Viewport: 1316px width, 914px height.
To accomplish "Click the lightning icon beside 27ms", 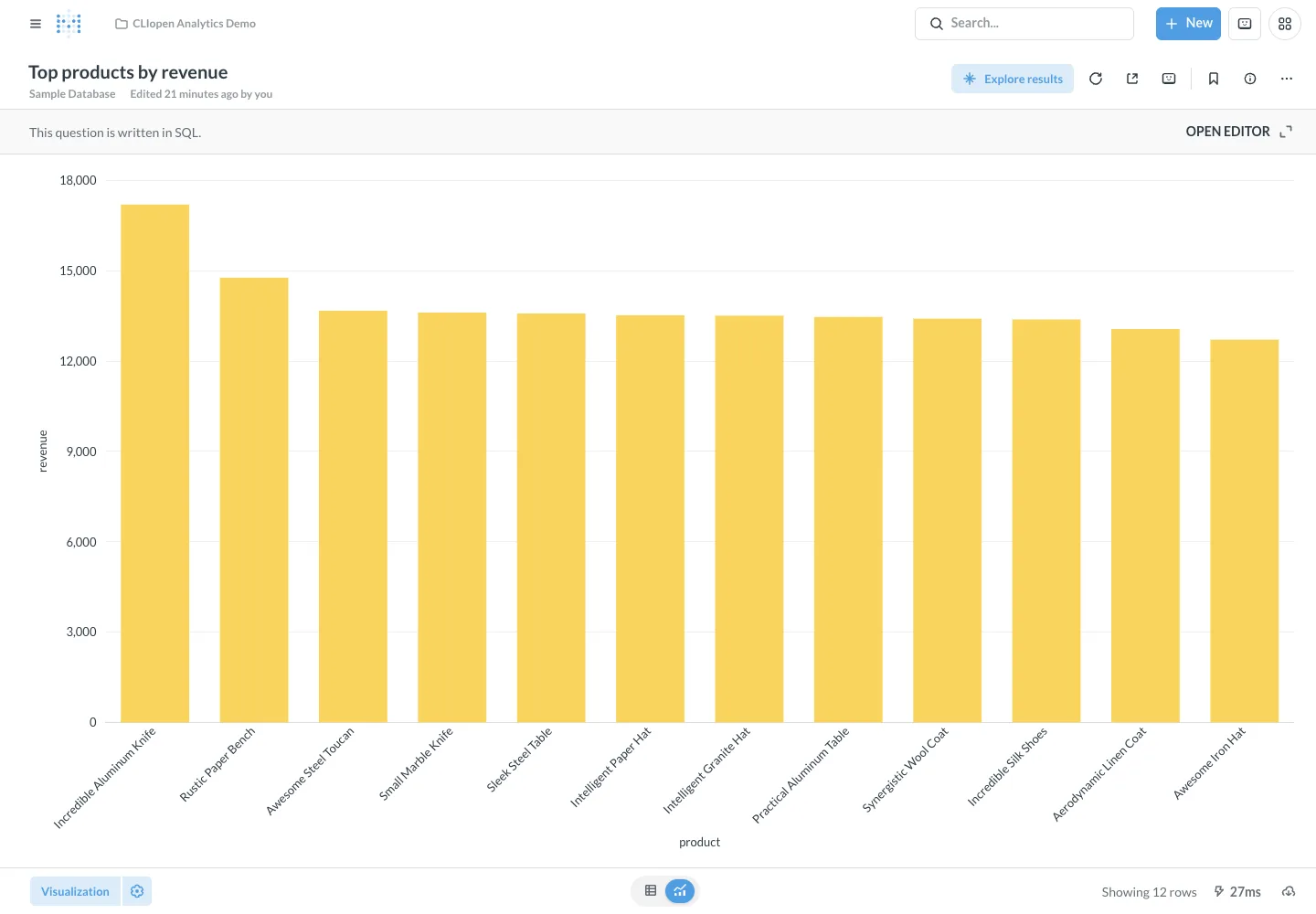I will coord(1218,891).
